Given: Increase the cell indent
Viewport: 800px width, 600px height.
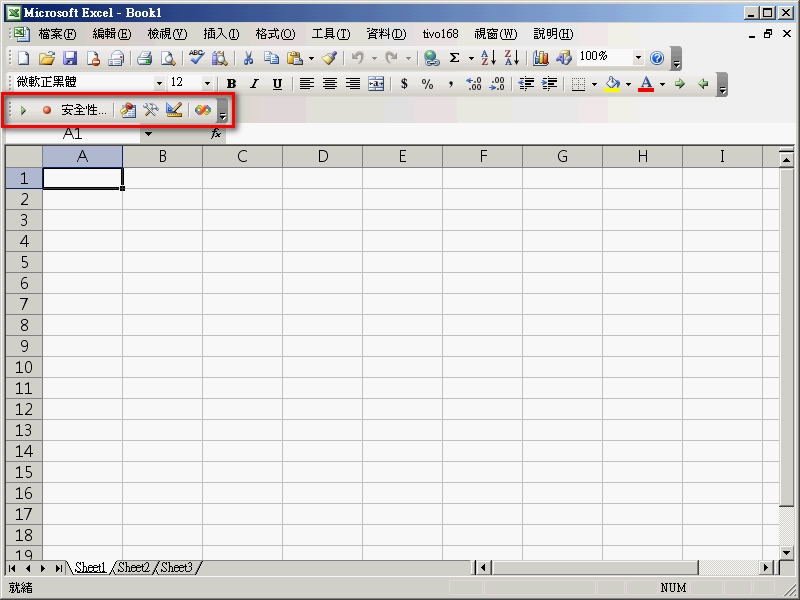Looking at the screenshot, I should click(x=549, y=84).
